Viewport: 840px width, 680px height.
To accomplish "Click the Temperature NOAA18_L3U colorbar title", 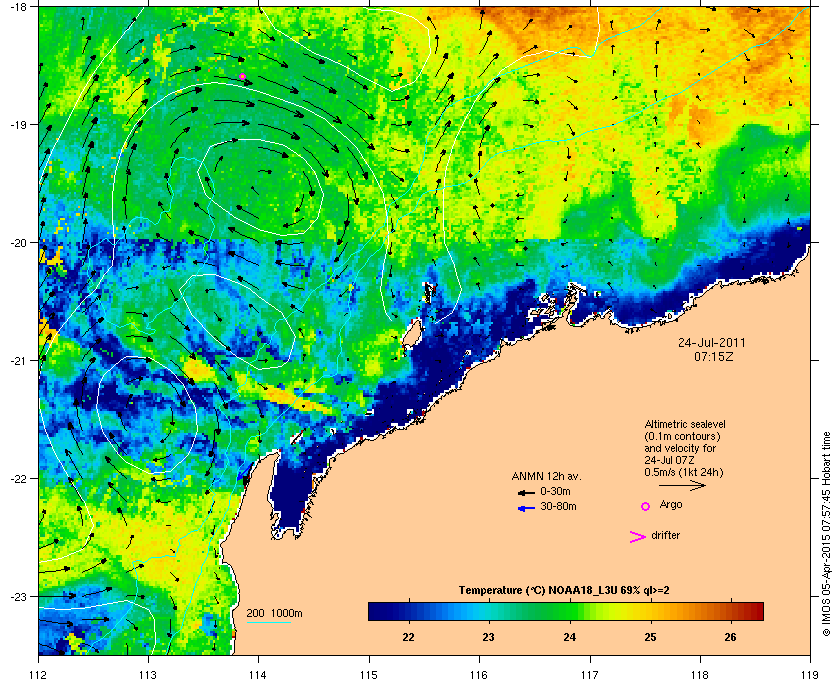I will 564,591.
